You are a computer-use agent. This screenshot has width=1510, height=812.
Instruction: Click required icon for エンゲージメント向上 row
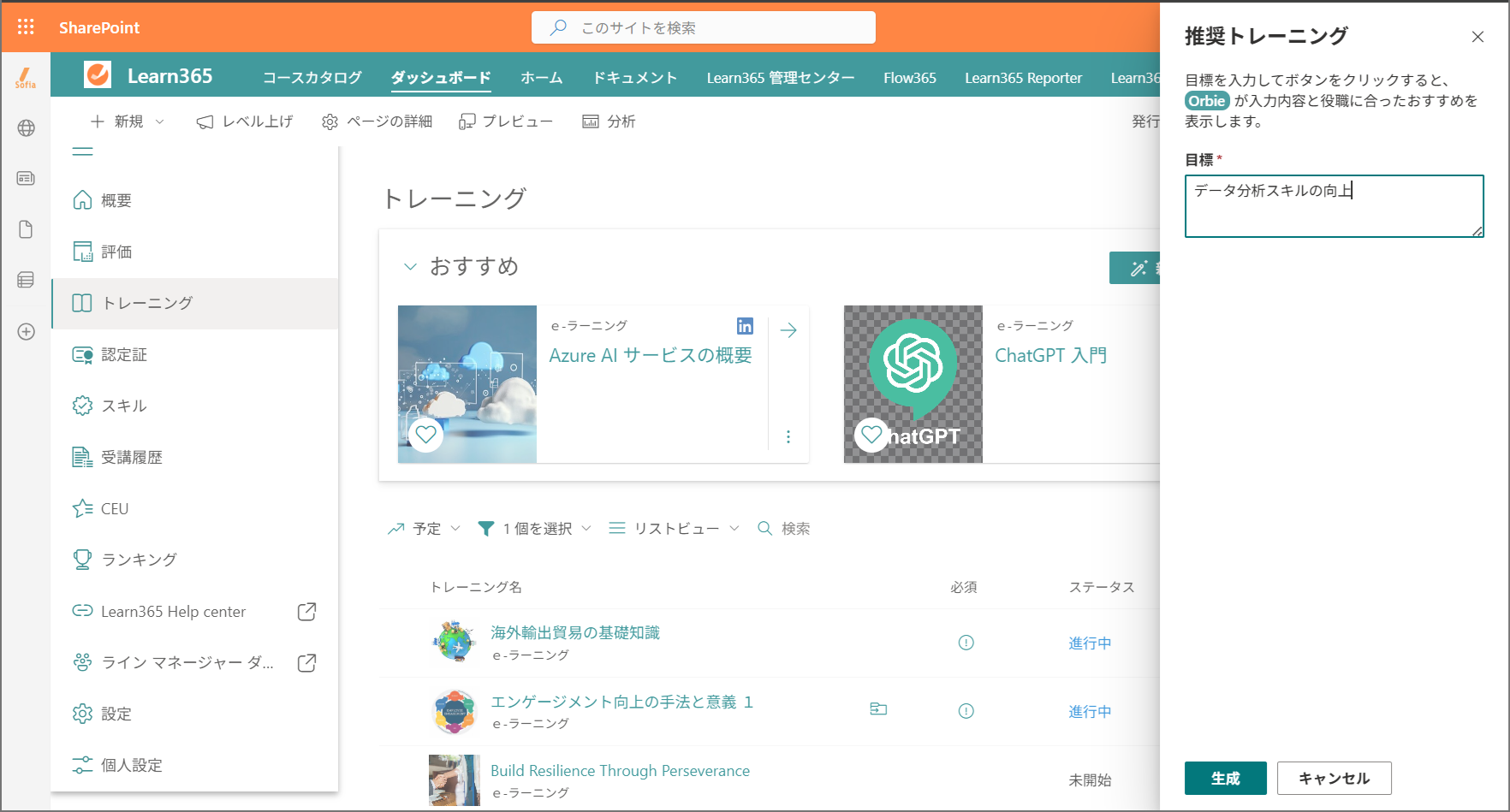[x=966, y=711]
